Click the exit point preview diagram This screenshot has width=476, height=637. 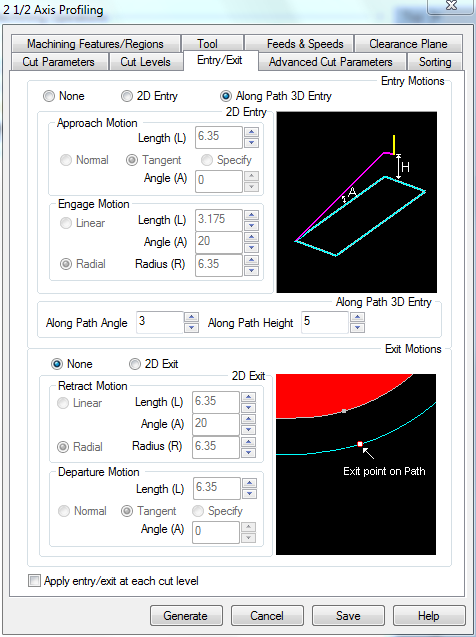tap(356, 464)
